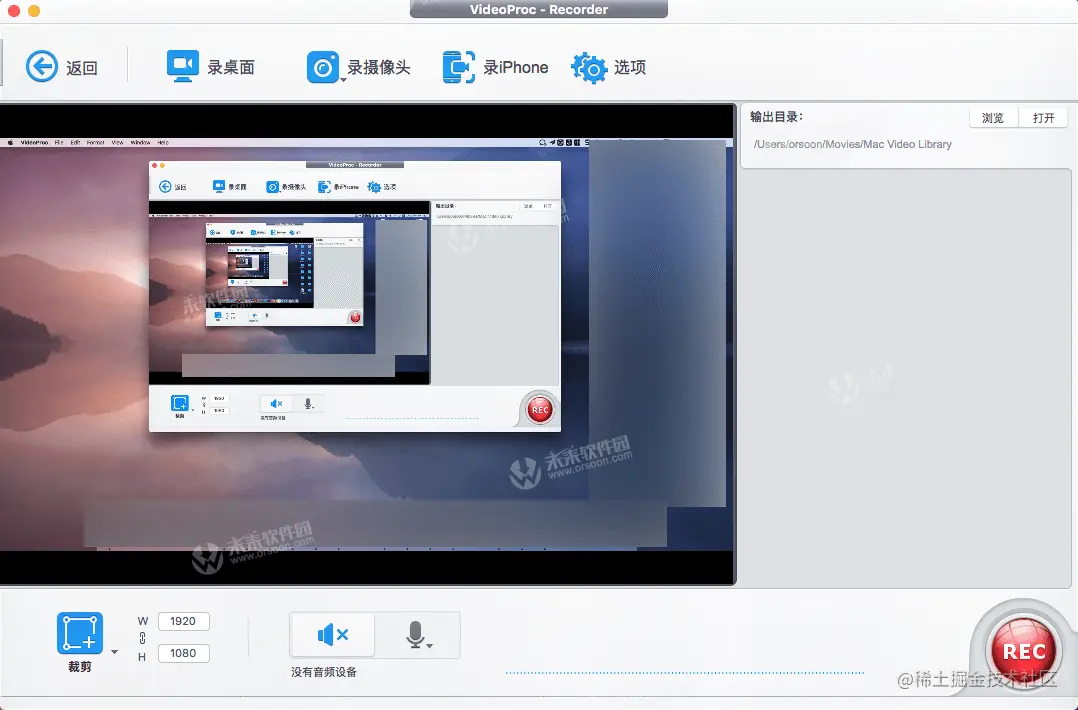1078x710 pixels.
Task: Click the 没有音频设备 status text
Action: pos(324,672)
